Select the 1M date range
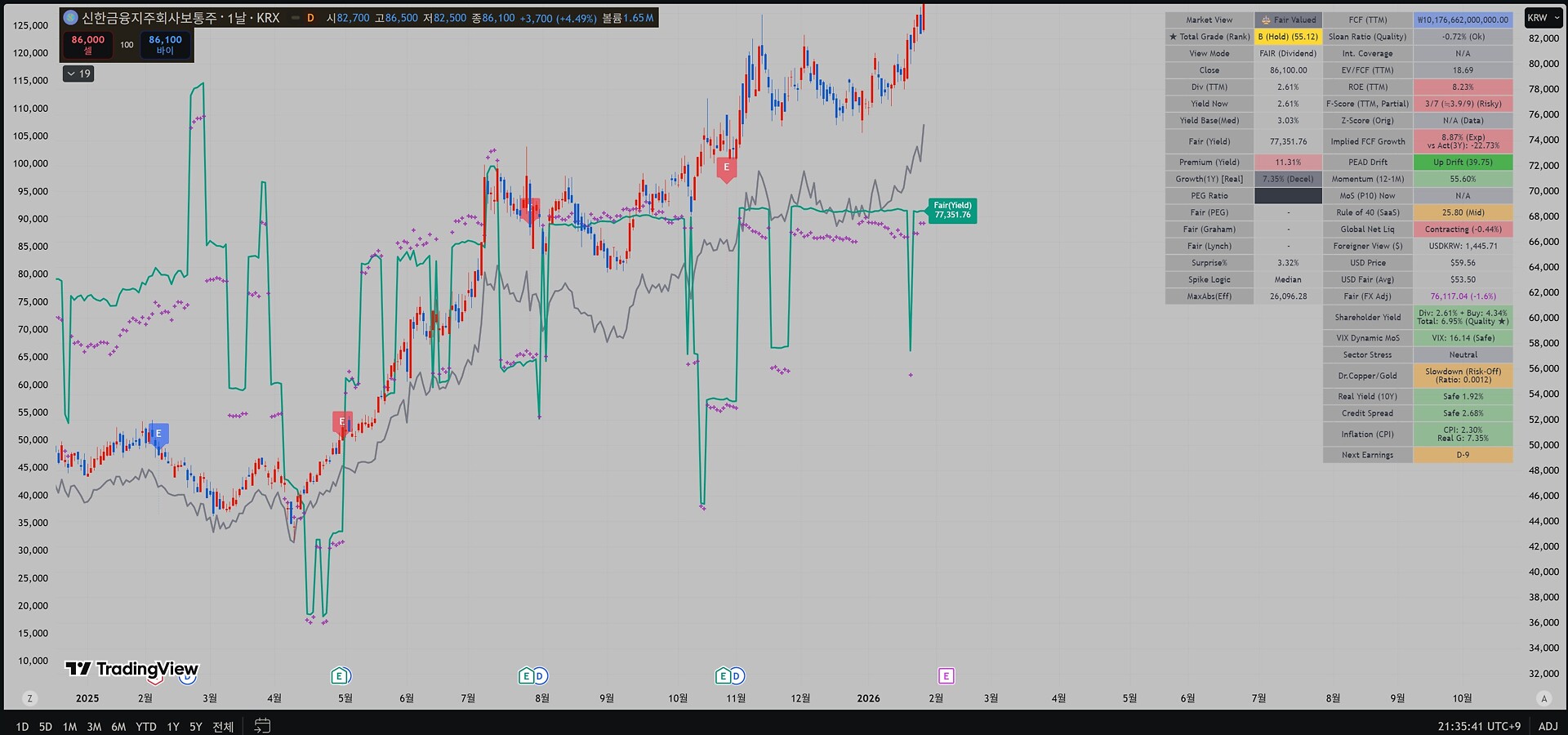The height and width of the screenshot is (735, 1568). (x=70, y=726)
